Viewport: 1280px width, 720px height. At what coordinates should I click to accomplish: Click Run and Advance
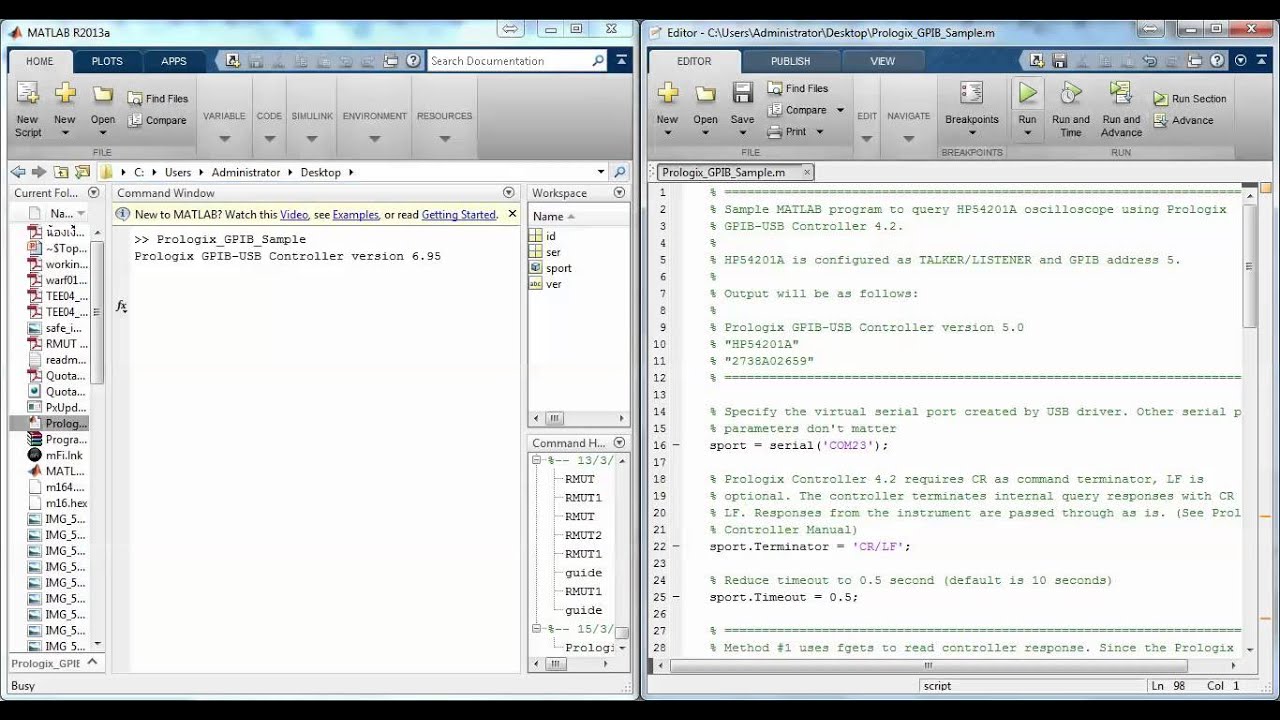pyautogui.click(x=1121, y=109)
